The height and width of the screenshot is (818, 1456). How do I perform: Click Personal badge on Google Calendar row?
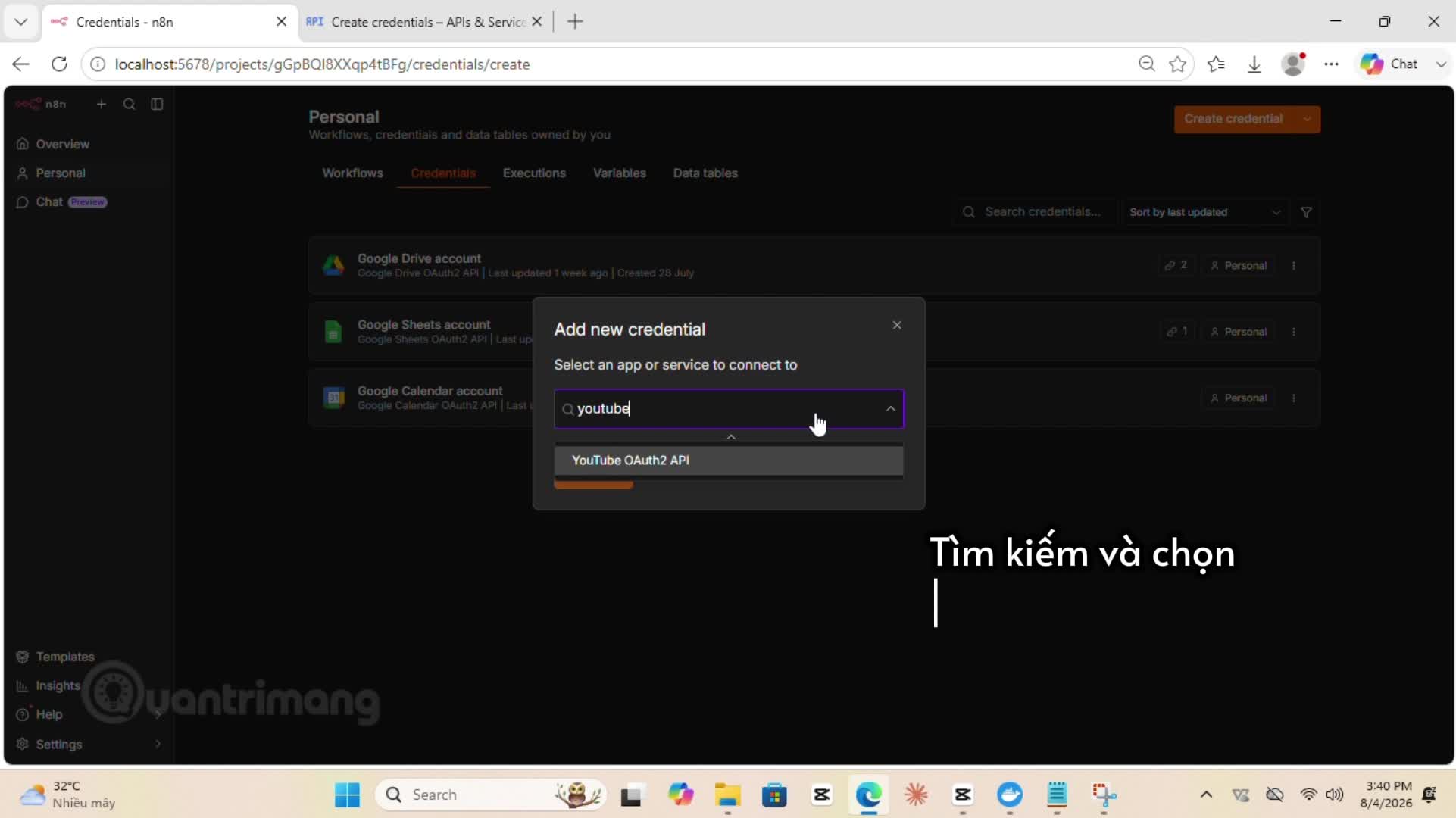pos(1238,398)
